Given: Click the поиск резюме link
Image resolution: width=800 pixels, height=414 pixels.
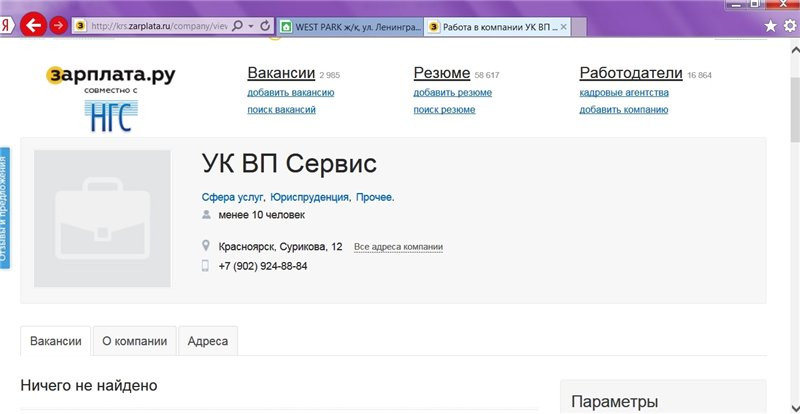Looking at the screenshot, I should click(x=444, y=110).
